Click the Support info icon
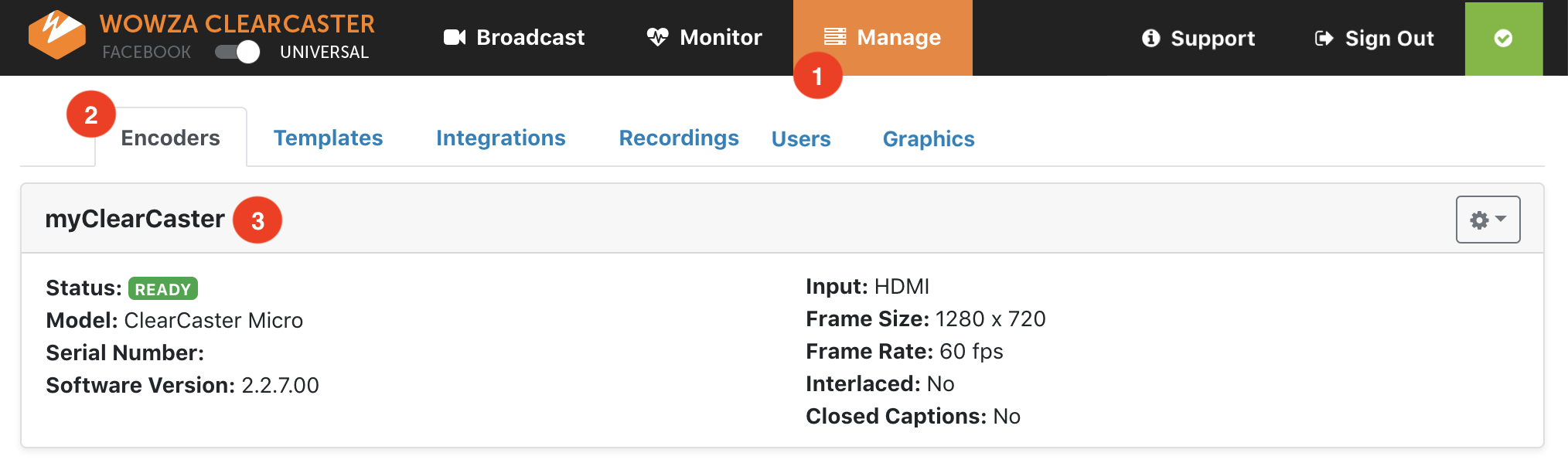Image resolution: width=1568 pixels, height=470 pixels. 1150,38
